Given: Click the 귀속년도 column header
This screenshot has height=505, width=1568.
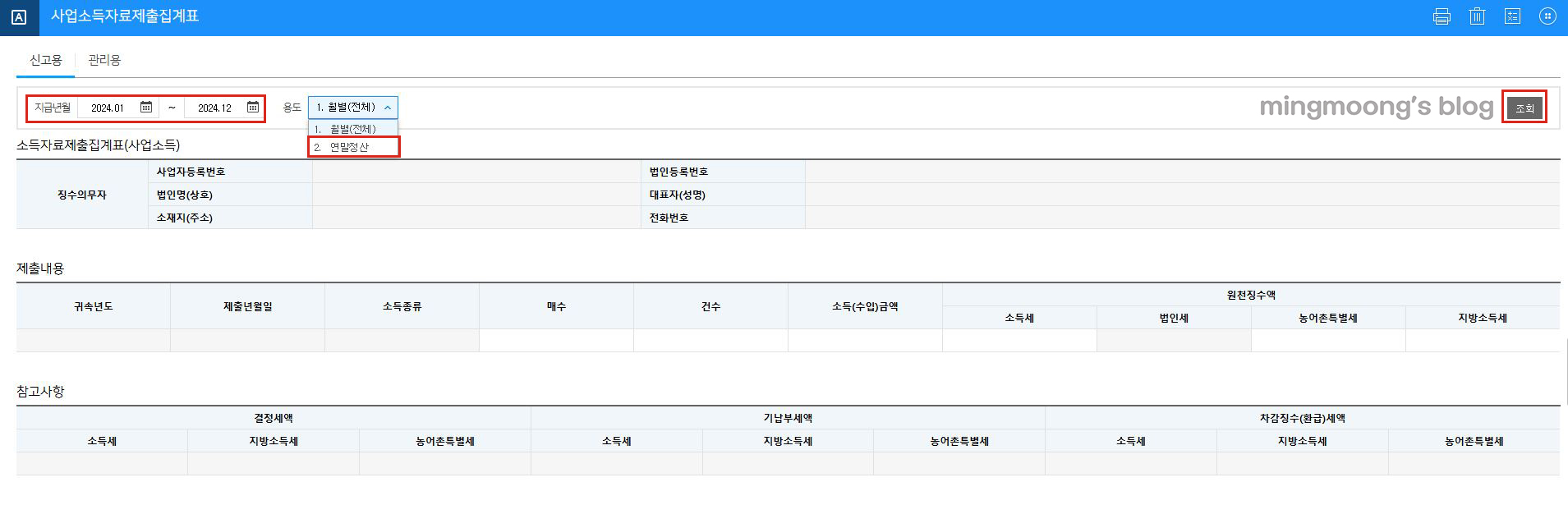Looking at the screenshot, I should [x=93, y=306].
